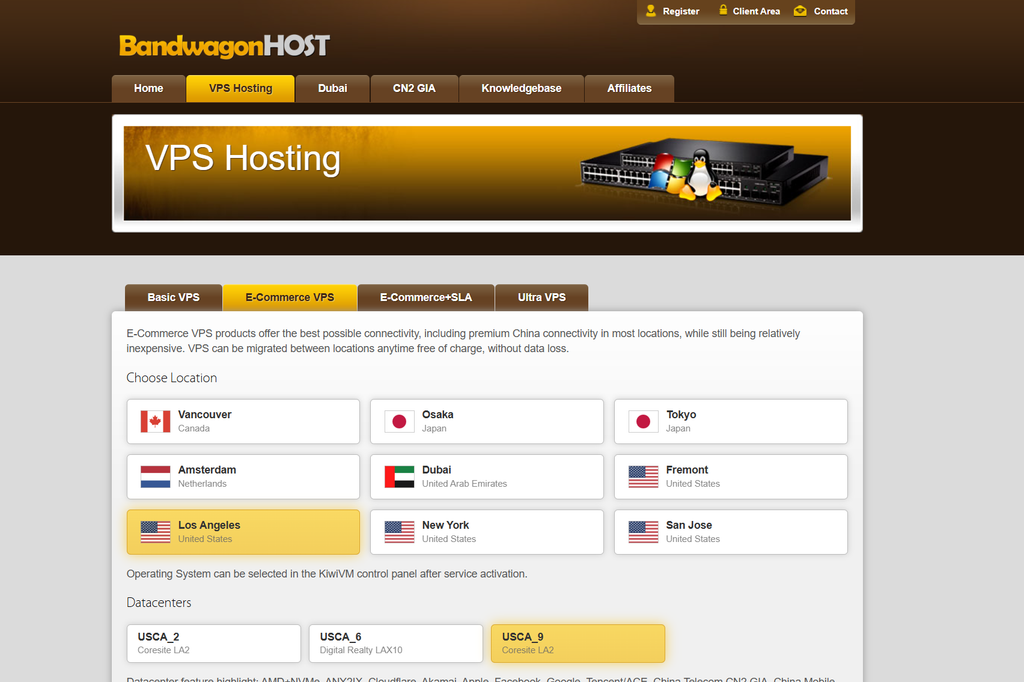Click the US flag for San Jose
The height and width of the screenshot is (682, 1024).
click(x=643, y=532)
